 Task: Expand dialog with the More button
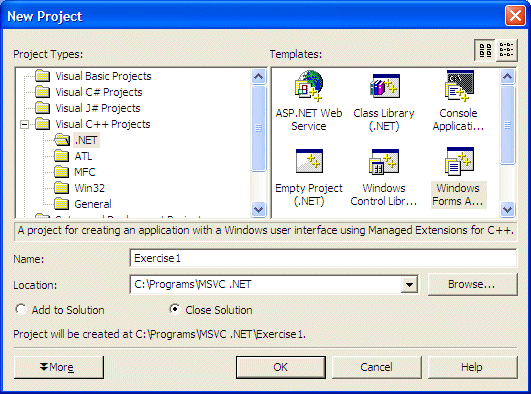pos(59,367)
